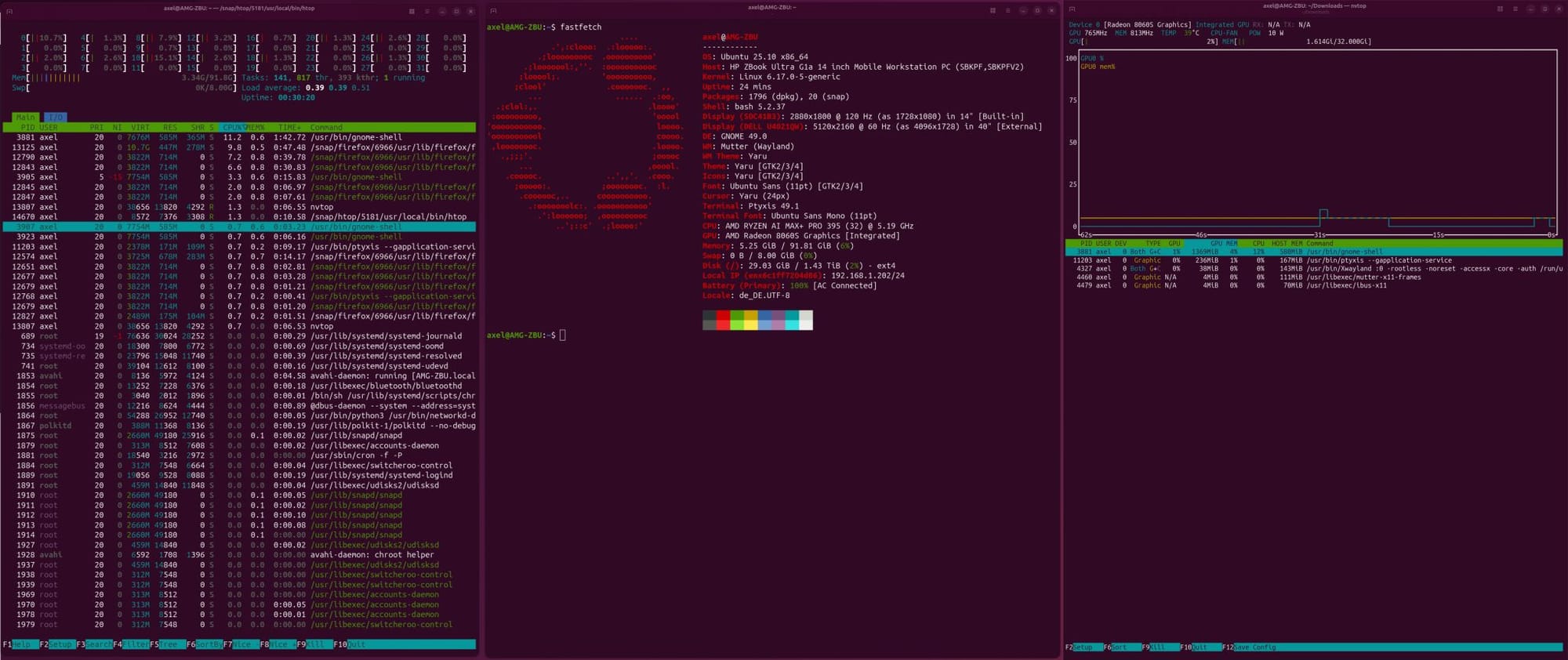Open the tab overview icon in htop window
Viewport: 1568px width, 660px height.
(412, 11)
